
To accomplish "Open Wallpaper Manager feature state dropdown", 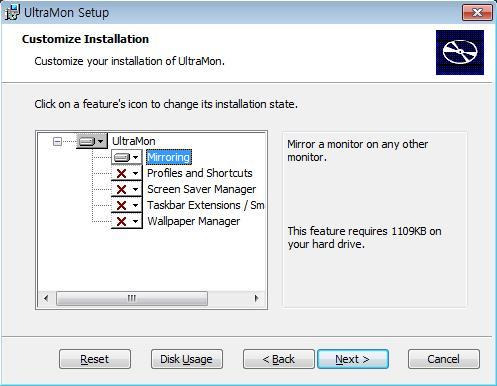I will (x=127, y=221).
